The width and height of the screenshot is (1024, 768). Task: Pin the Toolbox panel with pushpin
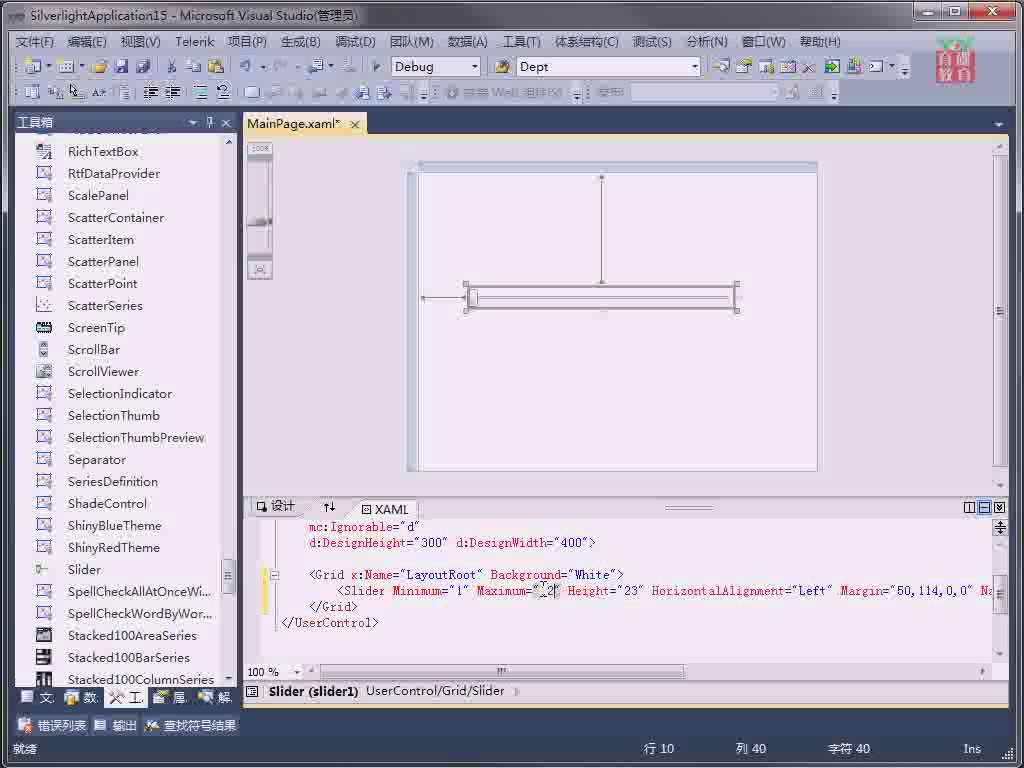point(210,122)
